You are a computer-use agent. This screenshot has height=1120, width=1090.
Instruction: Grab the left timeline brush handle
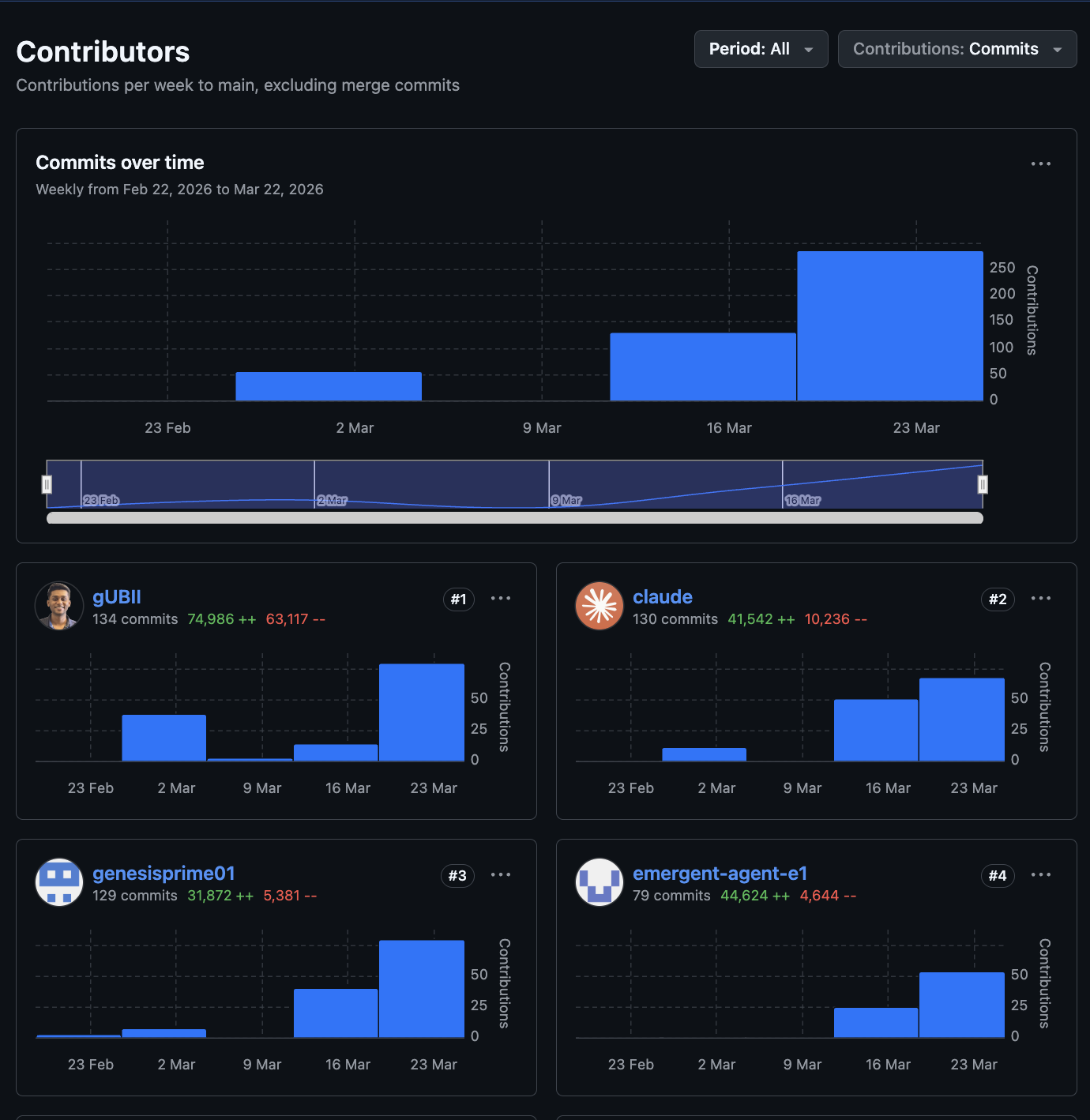click(48, 484)
